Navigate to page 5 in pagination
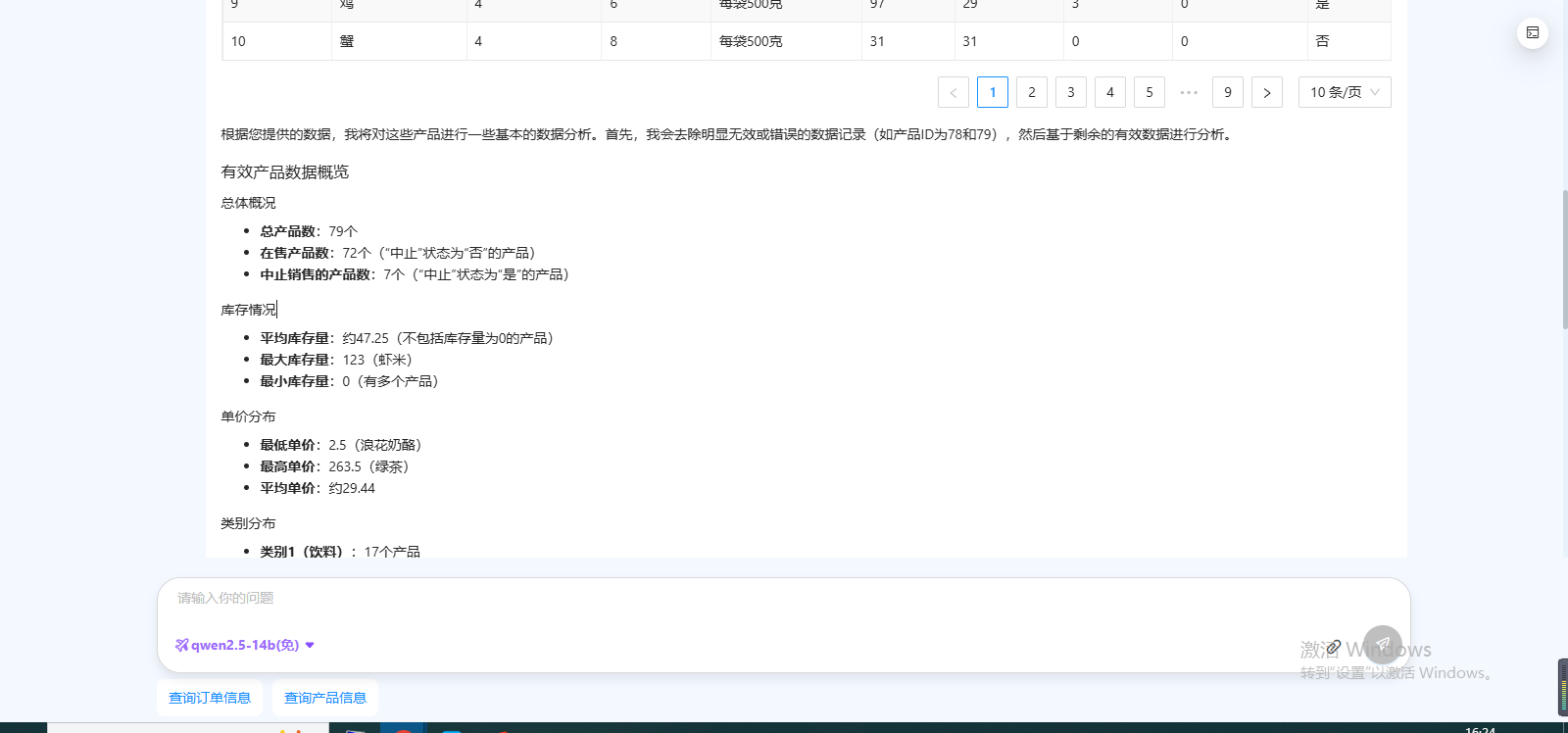1568x733 pixels. coord(1150,92)
